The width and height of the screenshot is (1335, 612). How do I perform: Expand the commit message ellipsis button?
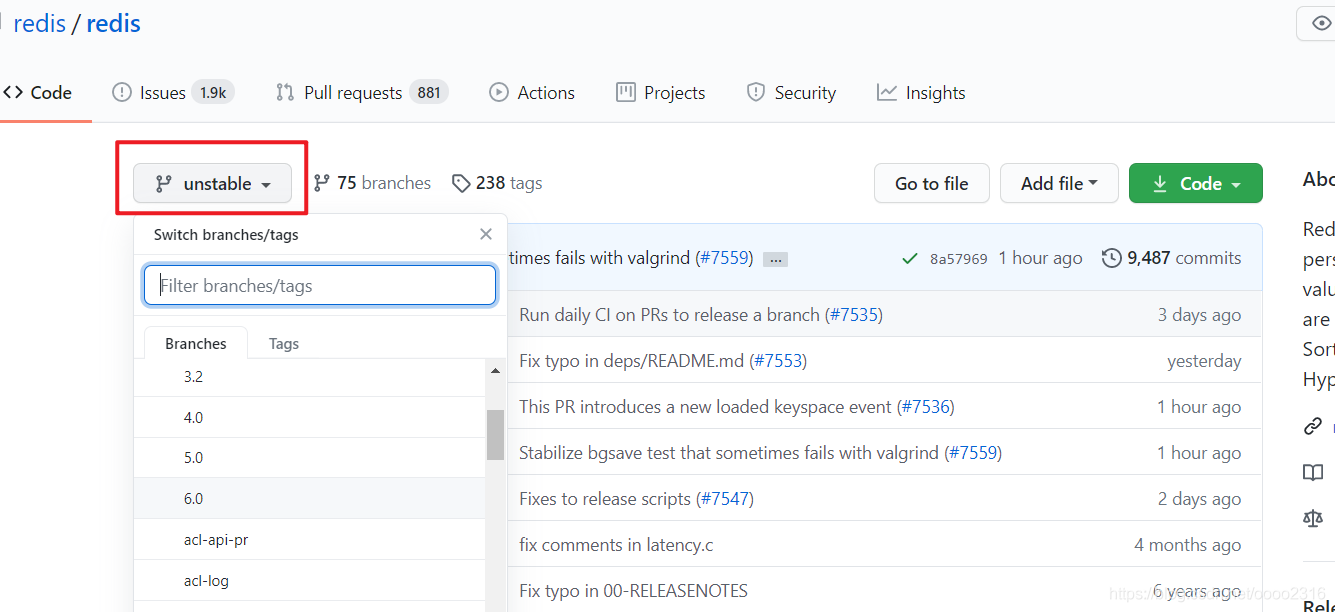tap(775, 259)
